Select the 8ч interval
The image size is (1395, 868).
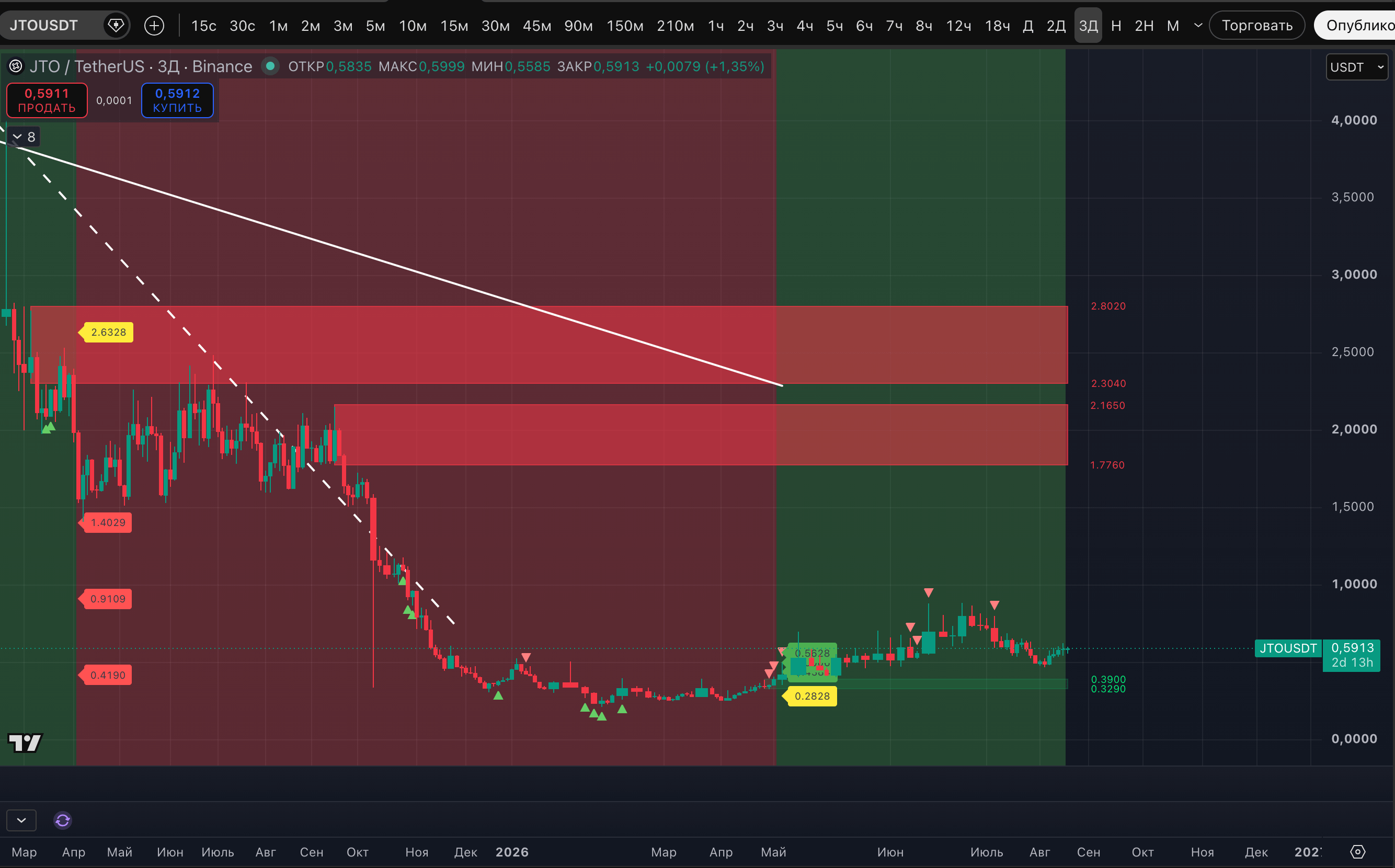click(x=924, y=26)
